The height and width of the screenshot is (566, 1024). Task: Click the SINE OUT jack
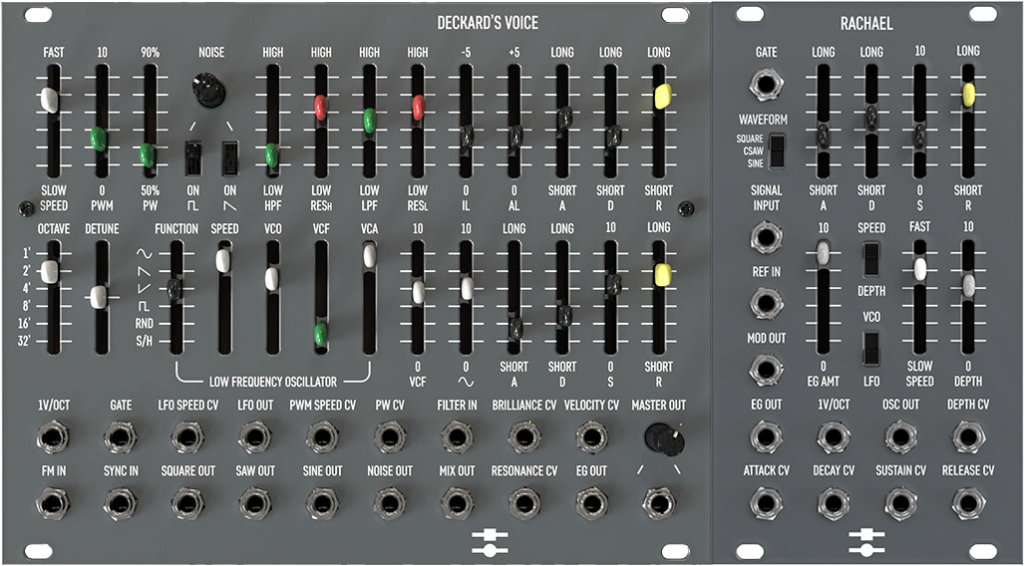point(323,503)
